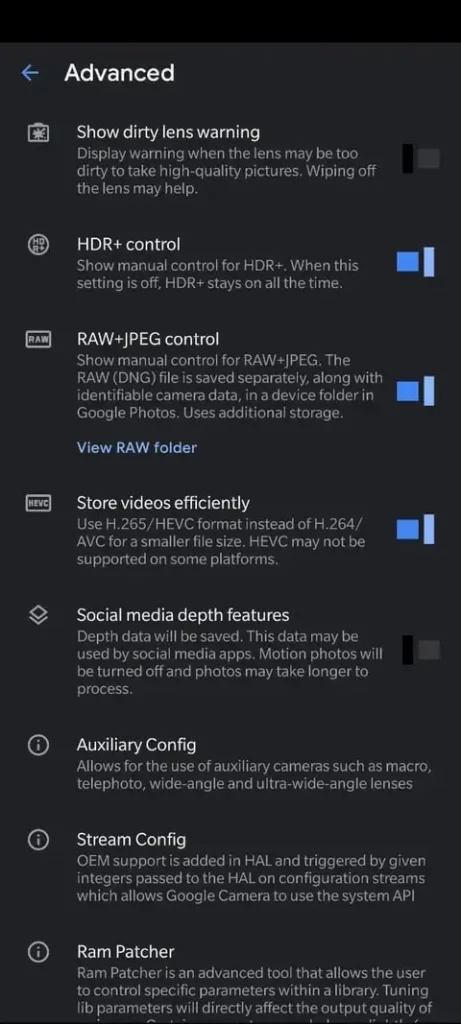Click the layers icon for Social media depth
Screen dimensions: 461x1024
coord(39,615)
